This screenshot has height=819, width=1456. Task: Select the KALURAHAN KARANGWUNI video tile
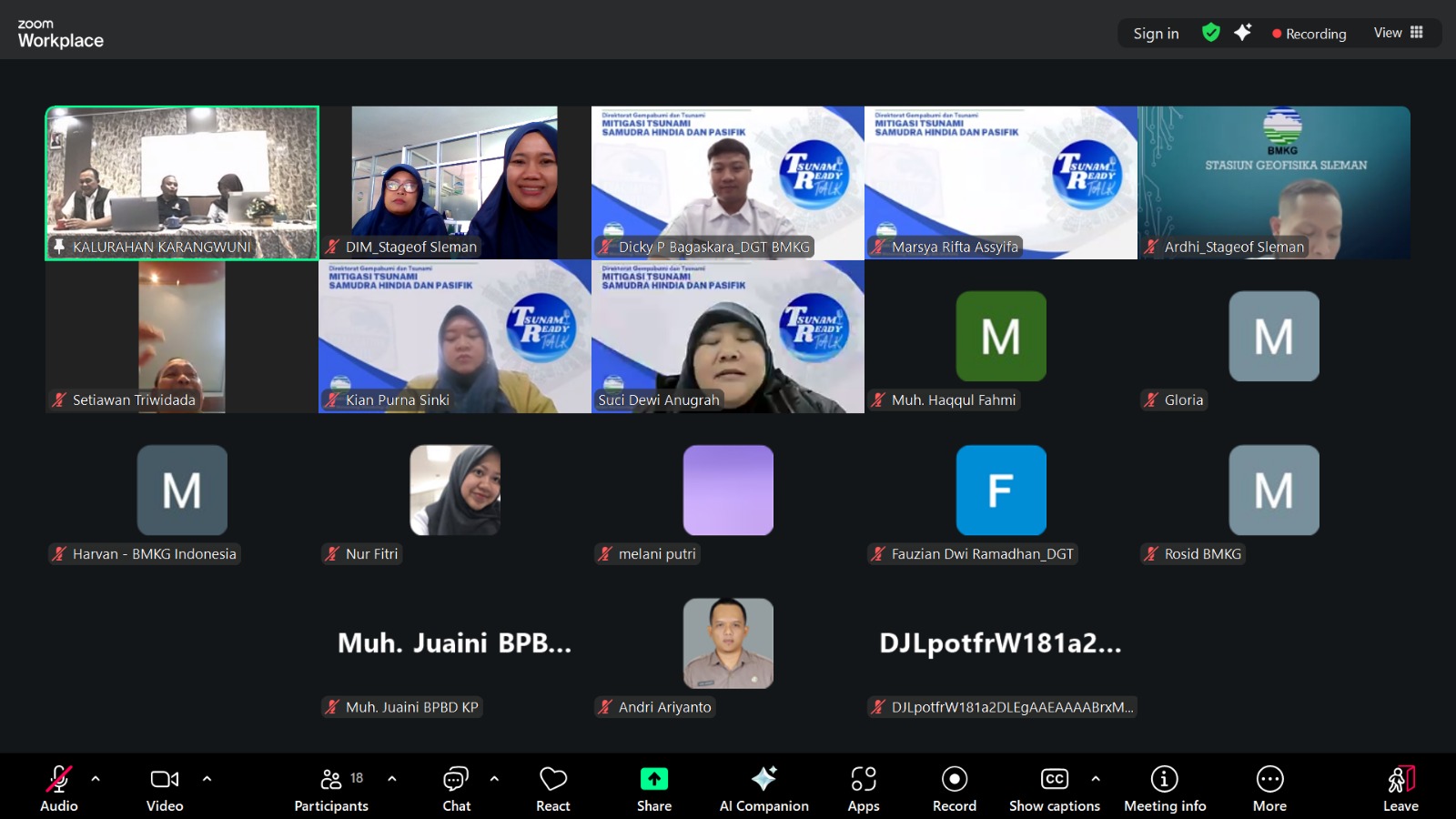pyautogui.click(x=182, y=183)
